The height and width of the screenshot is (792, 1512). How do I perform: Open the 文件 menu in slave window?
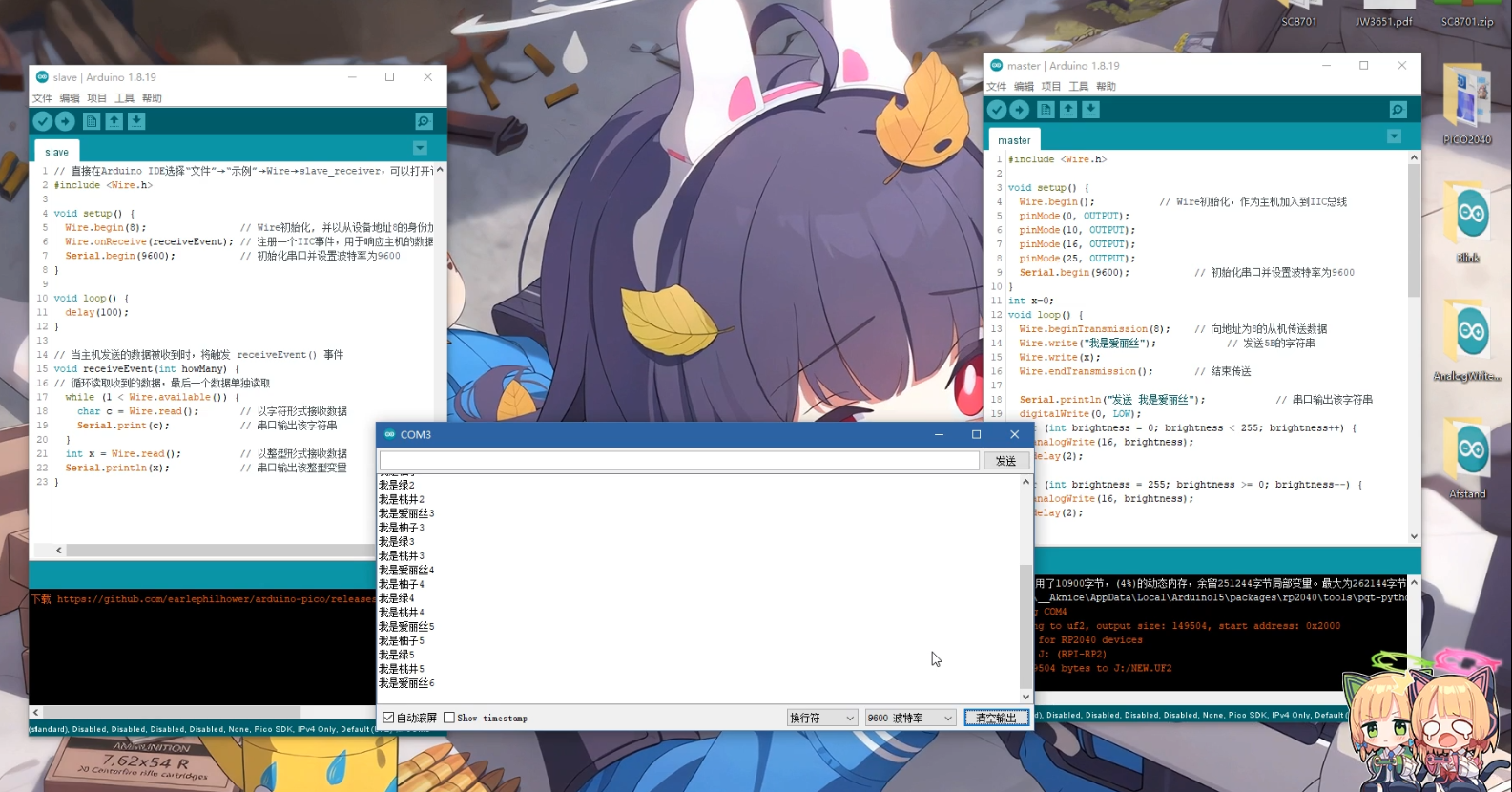(43, 98)
